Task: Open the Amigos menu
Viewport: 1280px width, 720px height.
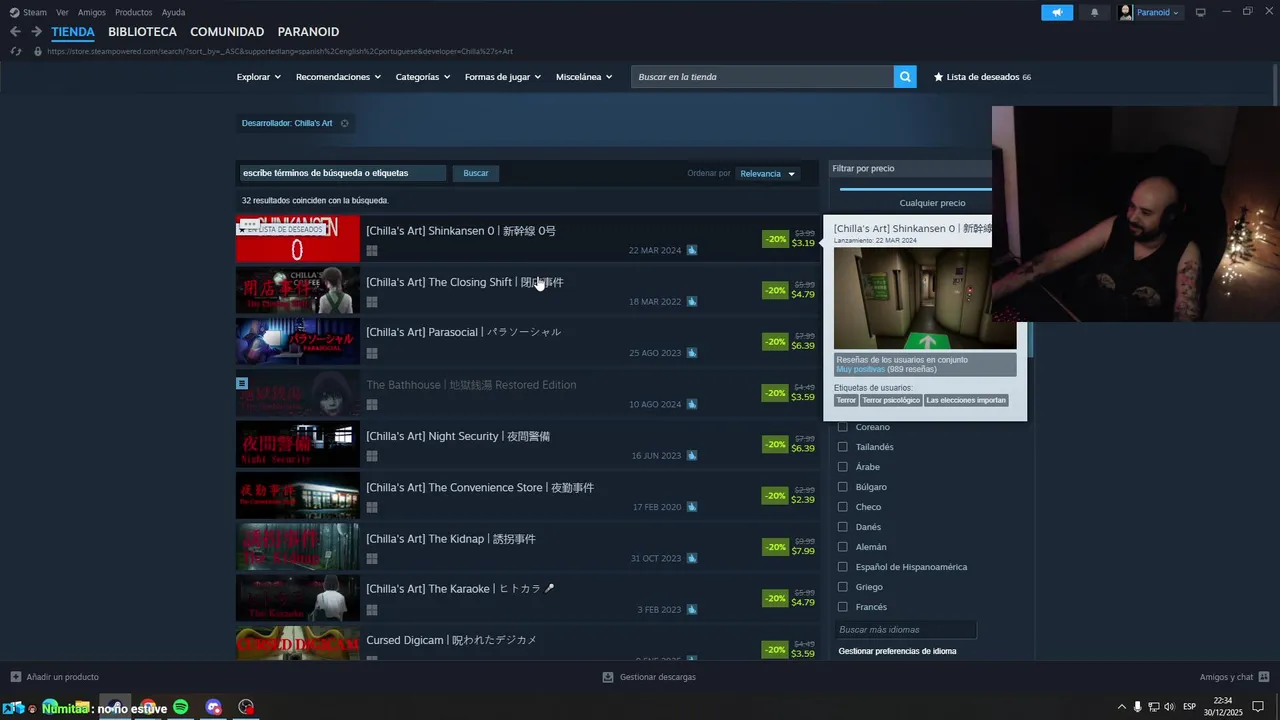Action: click(x=92, y=12)
